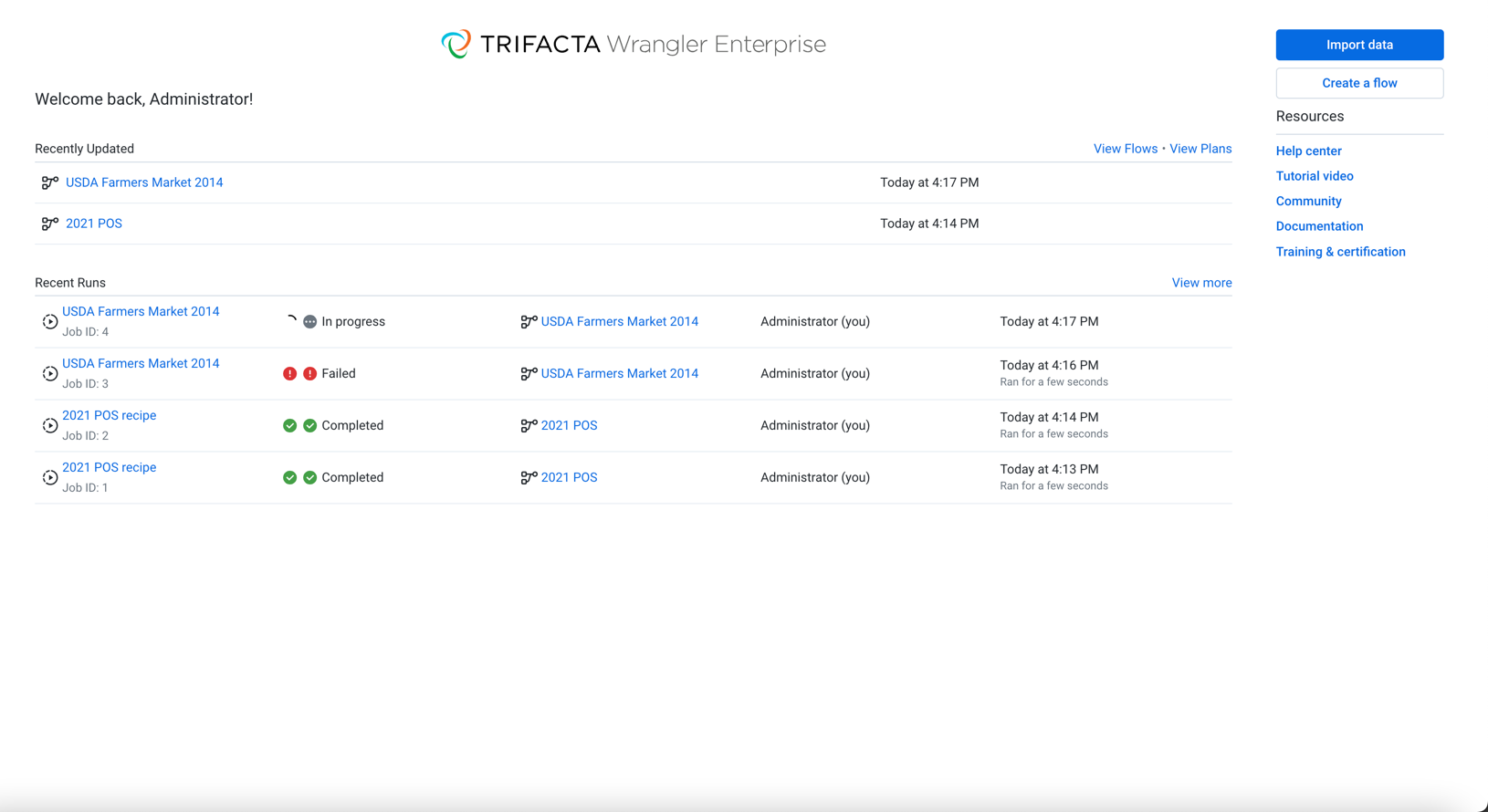The height and width of the screenshot is (812, 1488).
Task: Open the View Flows link
Action: [x=1125, y=149]
